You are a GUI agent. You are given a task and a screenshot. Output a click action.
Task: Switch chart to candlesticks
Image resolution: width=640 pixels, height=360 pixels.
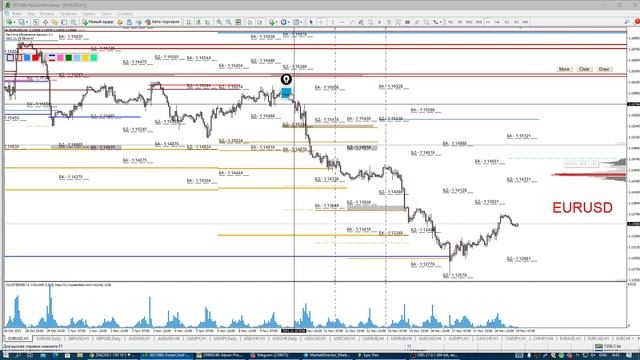pos(198,22)
